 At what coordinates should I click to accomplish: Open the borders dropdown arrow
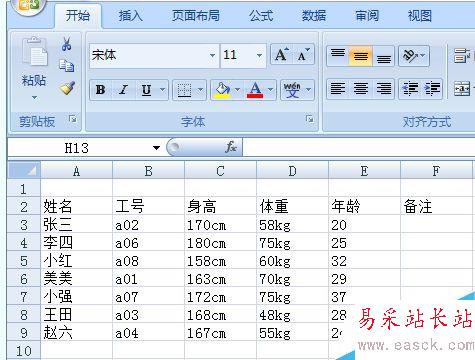tap(200, 90)
